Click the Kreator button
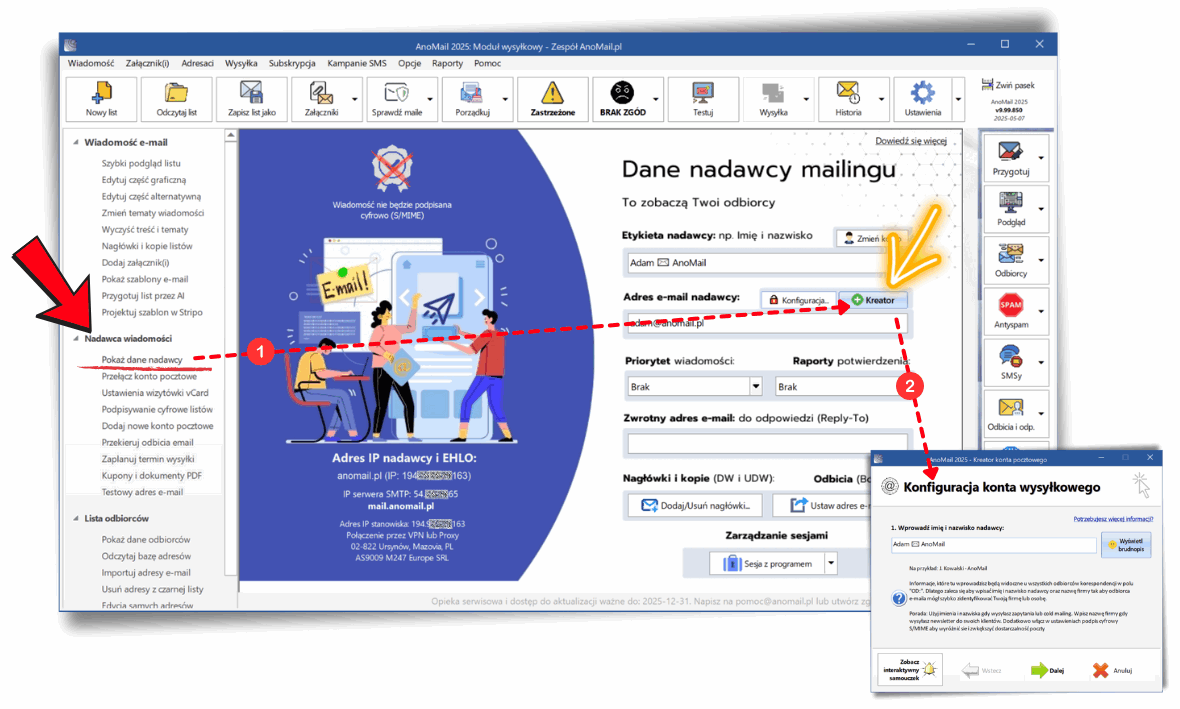The image size is (1180, 709). click(x=873, y=300)
